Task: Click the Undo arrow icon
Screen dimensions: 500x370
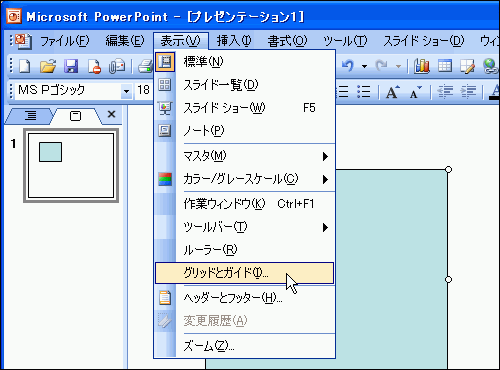Action: tap(348, 65)
